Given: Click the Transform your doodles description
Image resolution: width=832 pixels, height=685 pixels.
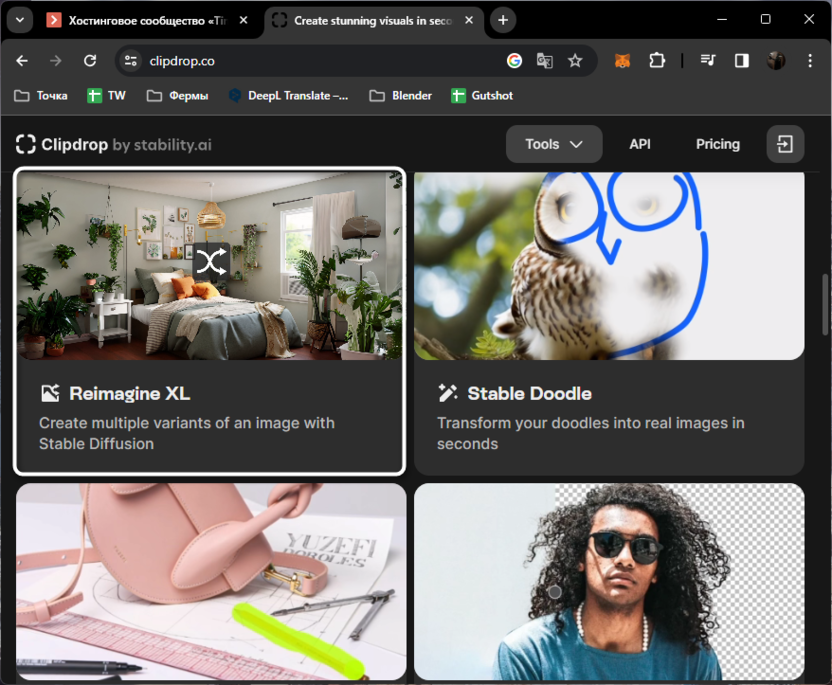Looking at the screenshot, I should click(591, 433).
